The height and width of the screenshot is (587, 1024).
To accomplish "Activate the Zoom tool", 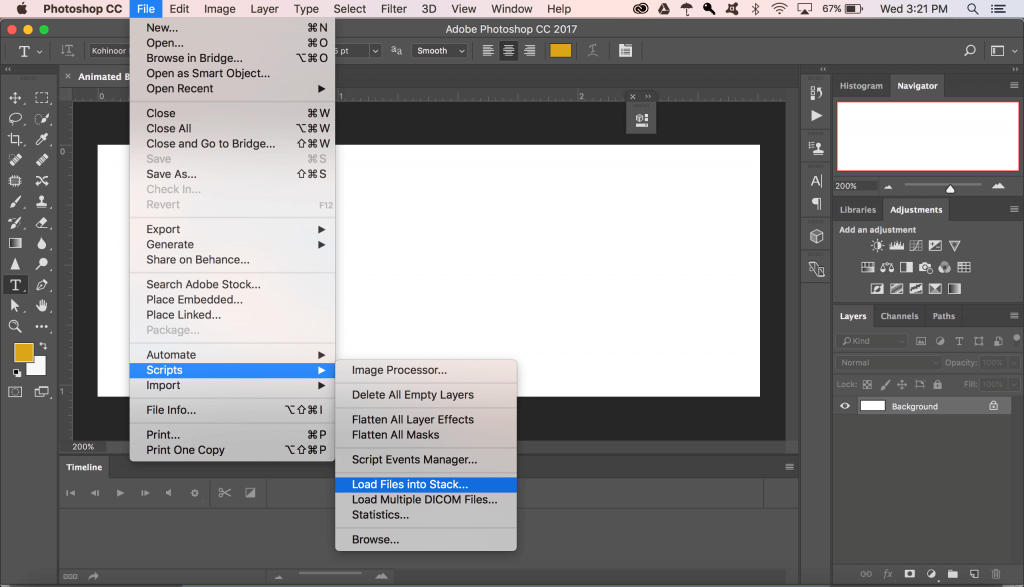I will click(15, 326).
